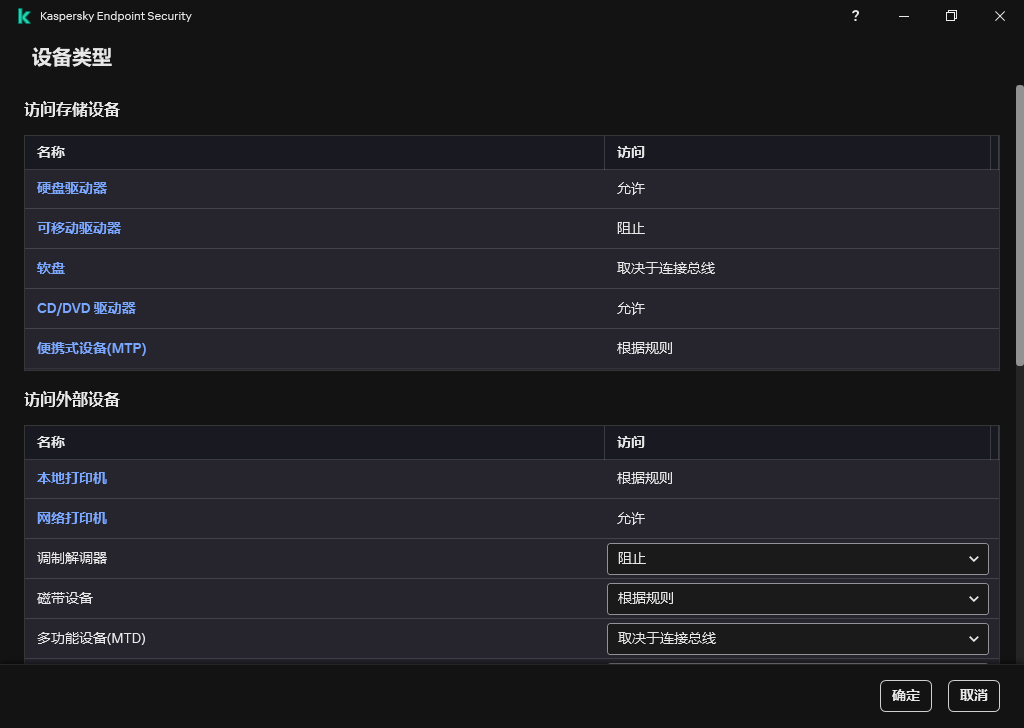Image resolution: width=1024 pixels, height=728 pixels.
Task: Restore down the window
Action: click(951, 16)
